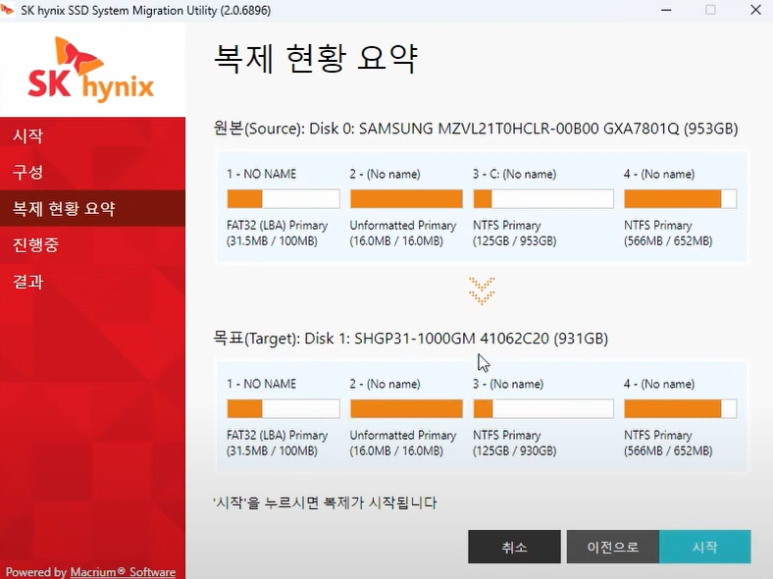This screenshot has width=773, height=579.
Task: Click the 취소 cancel button
Action: pos(514,546)
